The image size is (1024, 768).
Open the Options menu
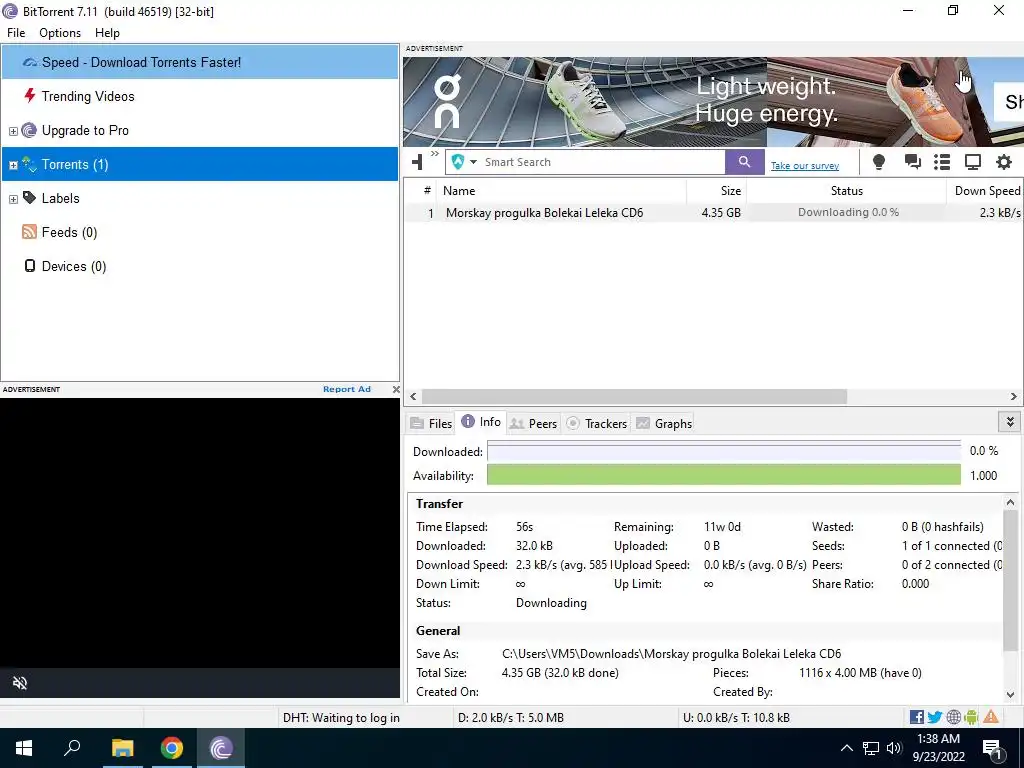(60, 33)
